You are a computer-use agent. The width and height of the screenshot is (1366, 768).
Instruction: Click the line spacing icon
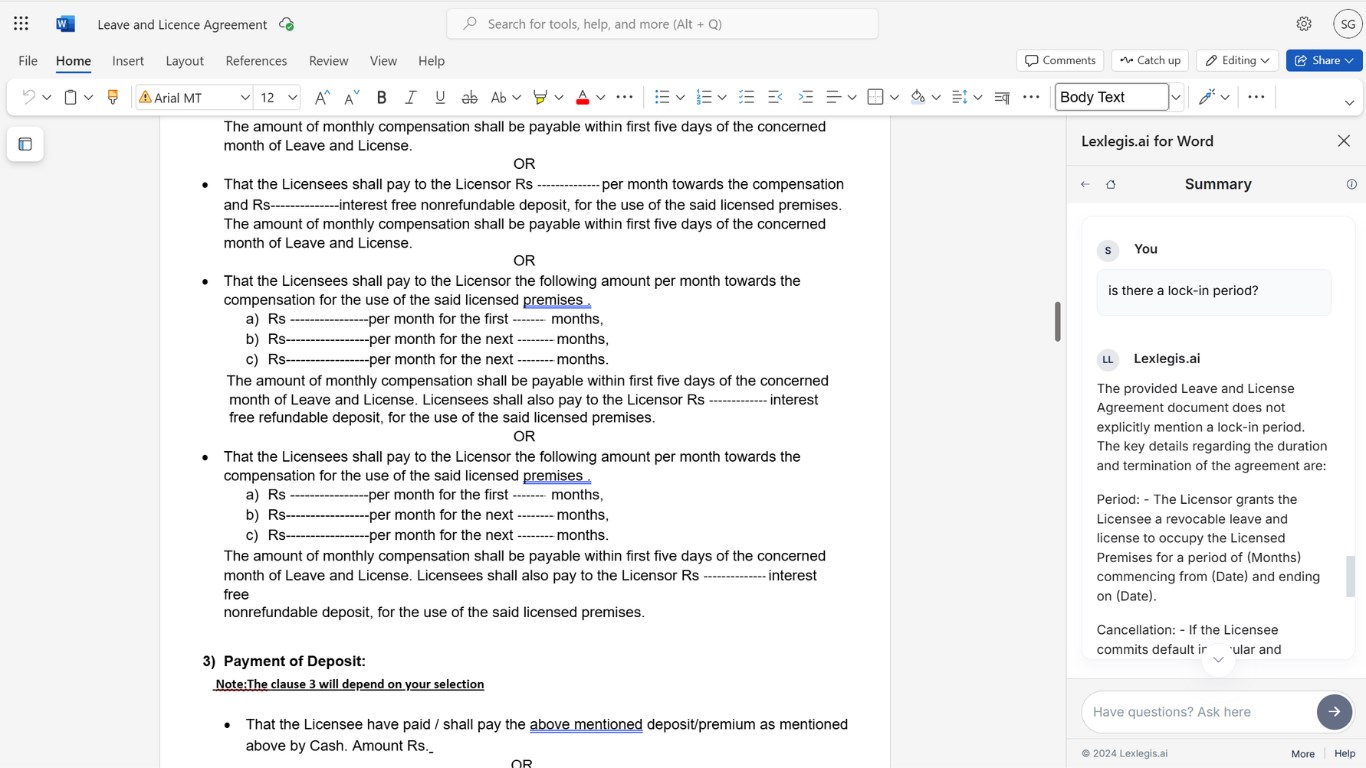click(959, 97)
